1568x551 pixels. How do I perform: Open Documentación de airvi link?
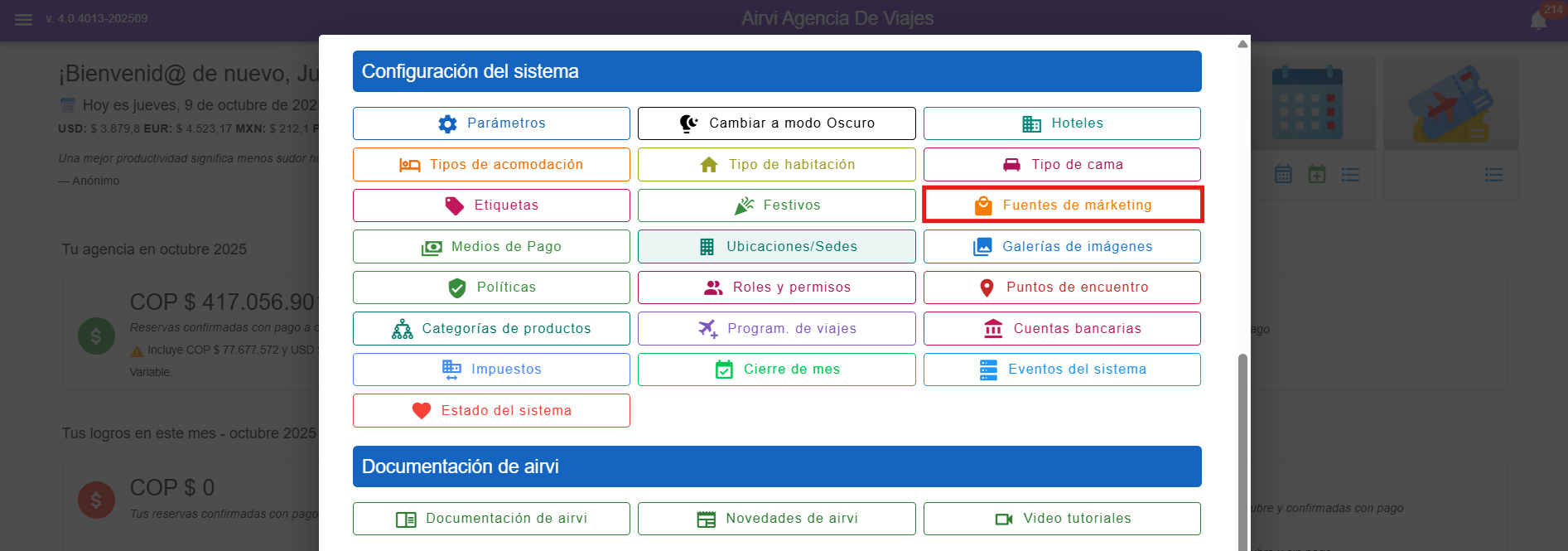pos(491,519)
